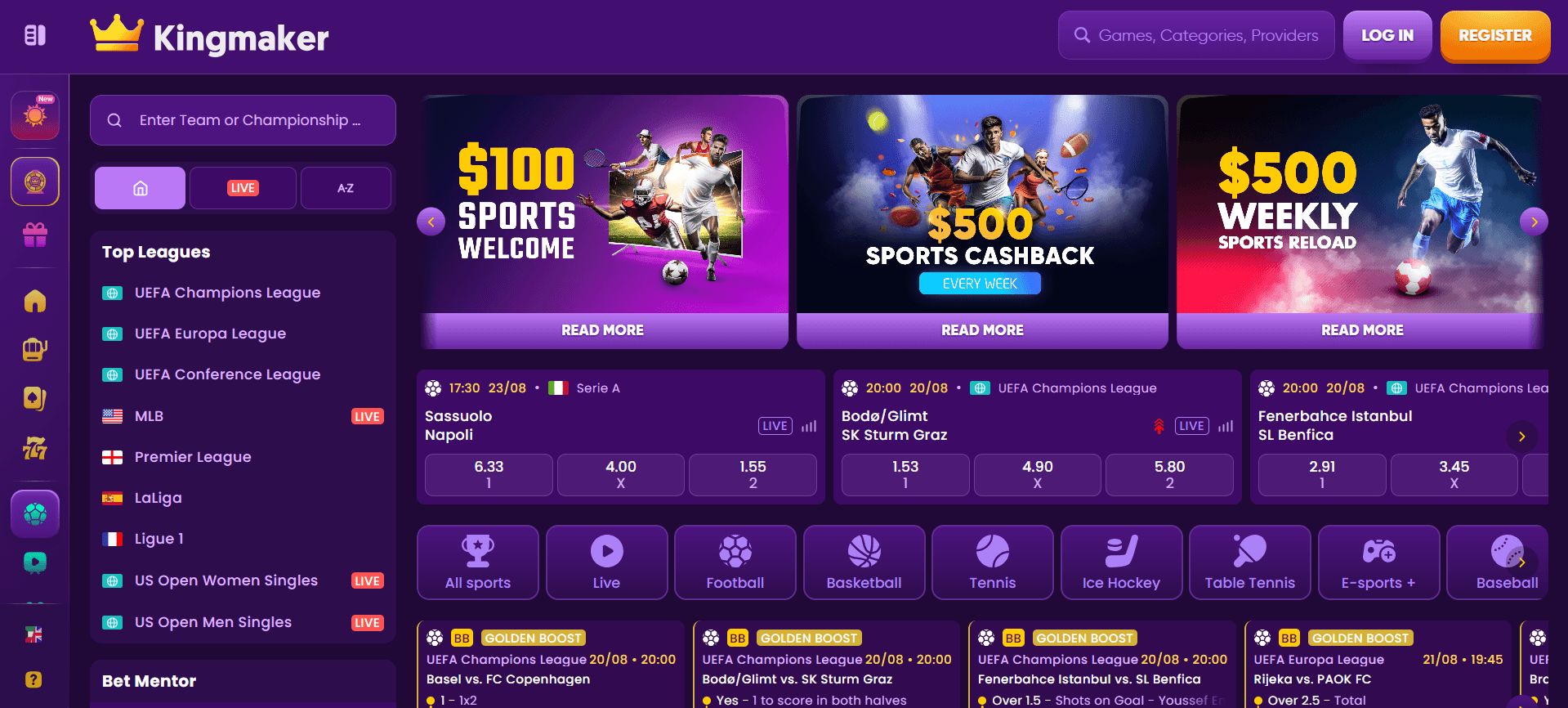Expand featured matches with right chevron

(x=1521, y=437)
